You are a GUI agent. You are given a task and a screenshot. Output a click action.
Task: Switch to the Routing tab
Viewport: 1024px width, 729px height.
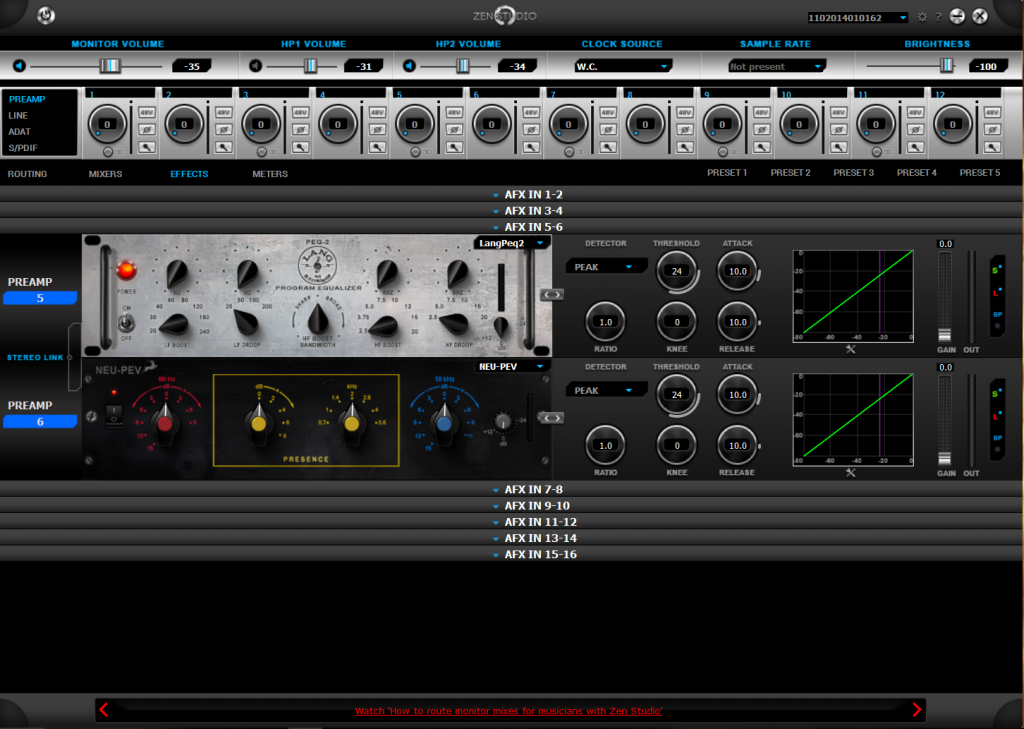28,174
